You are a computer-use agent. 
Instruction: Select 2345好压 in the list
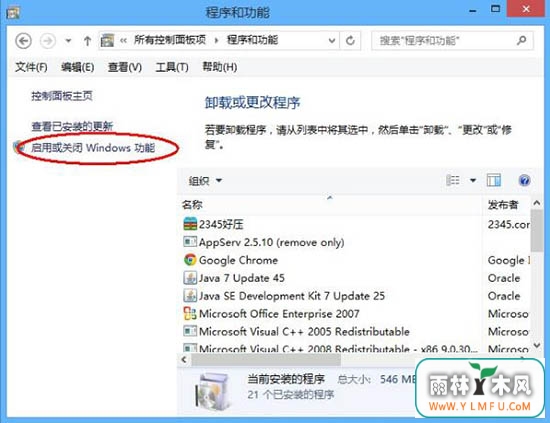[x=221, y=224]
